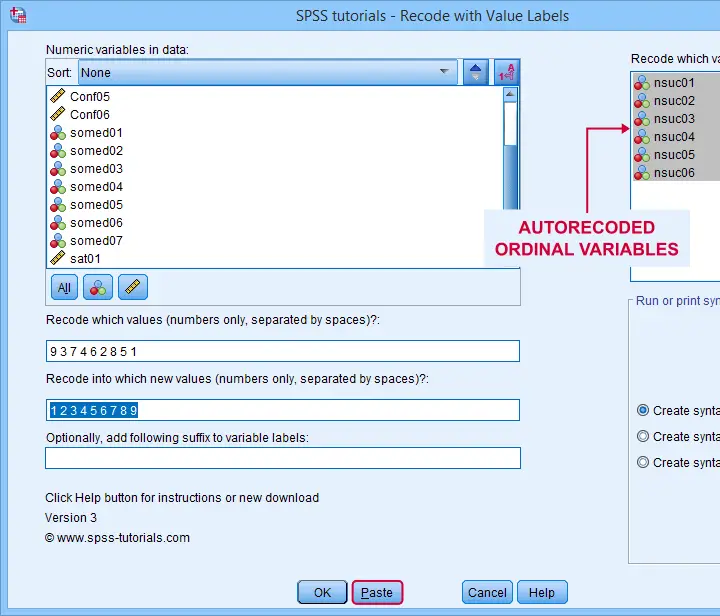Show All variables filter button
This screenshot has height=616, width=720.
(x=64, y=287)
